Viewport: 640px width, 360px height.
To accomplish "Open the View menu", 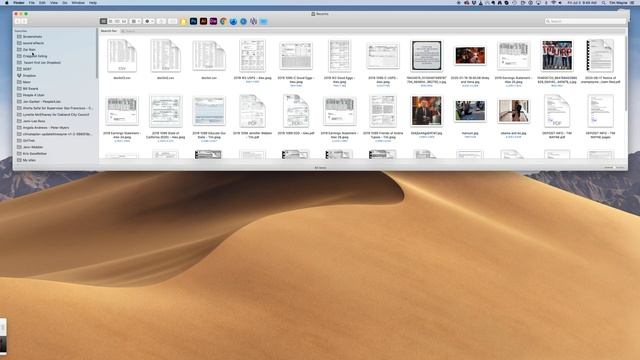I will click(x=54, y=2).
